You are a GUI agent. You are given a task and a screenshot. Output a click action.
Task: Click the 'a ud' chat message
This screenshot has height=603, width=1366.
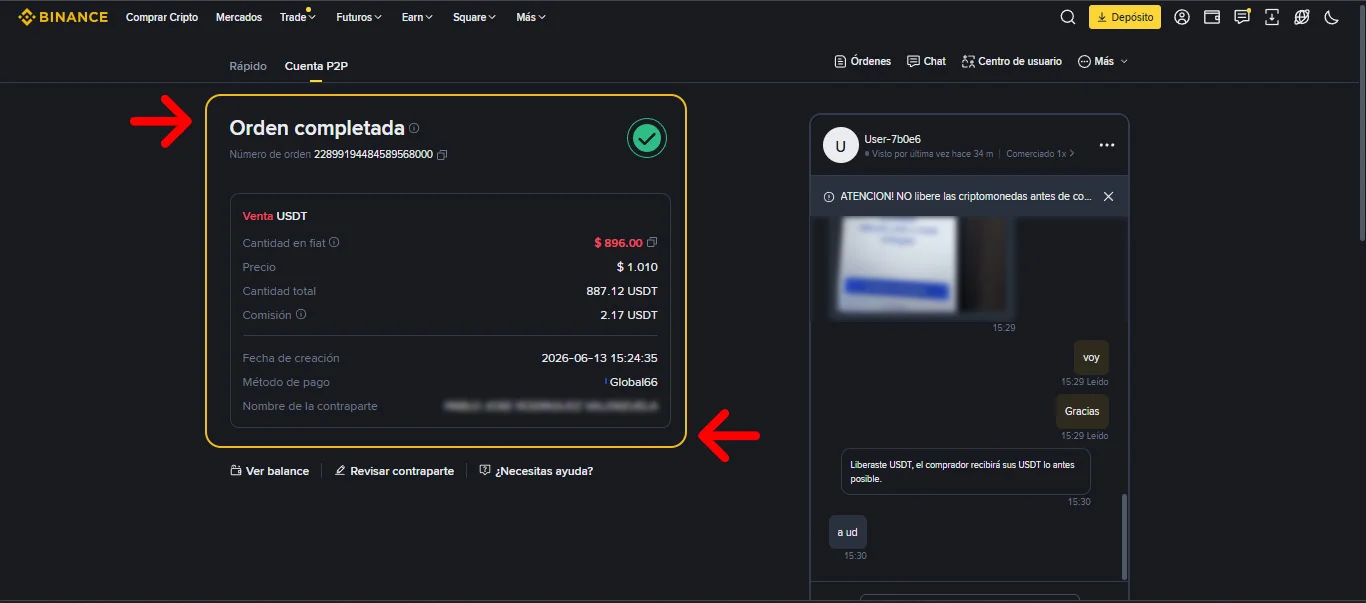click(848, 532)
